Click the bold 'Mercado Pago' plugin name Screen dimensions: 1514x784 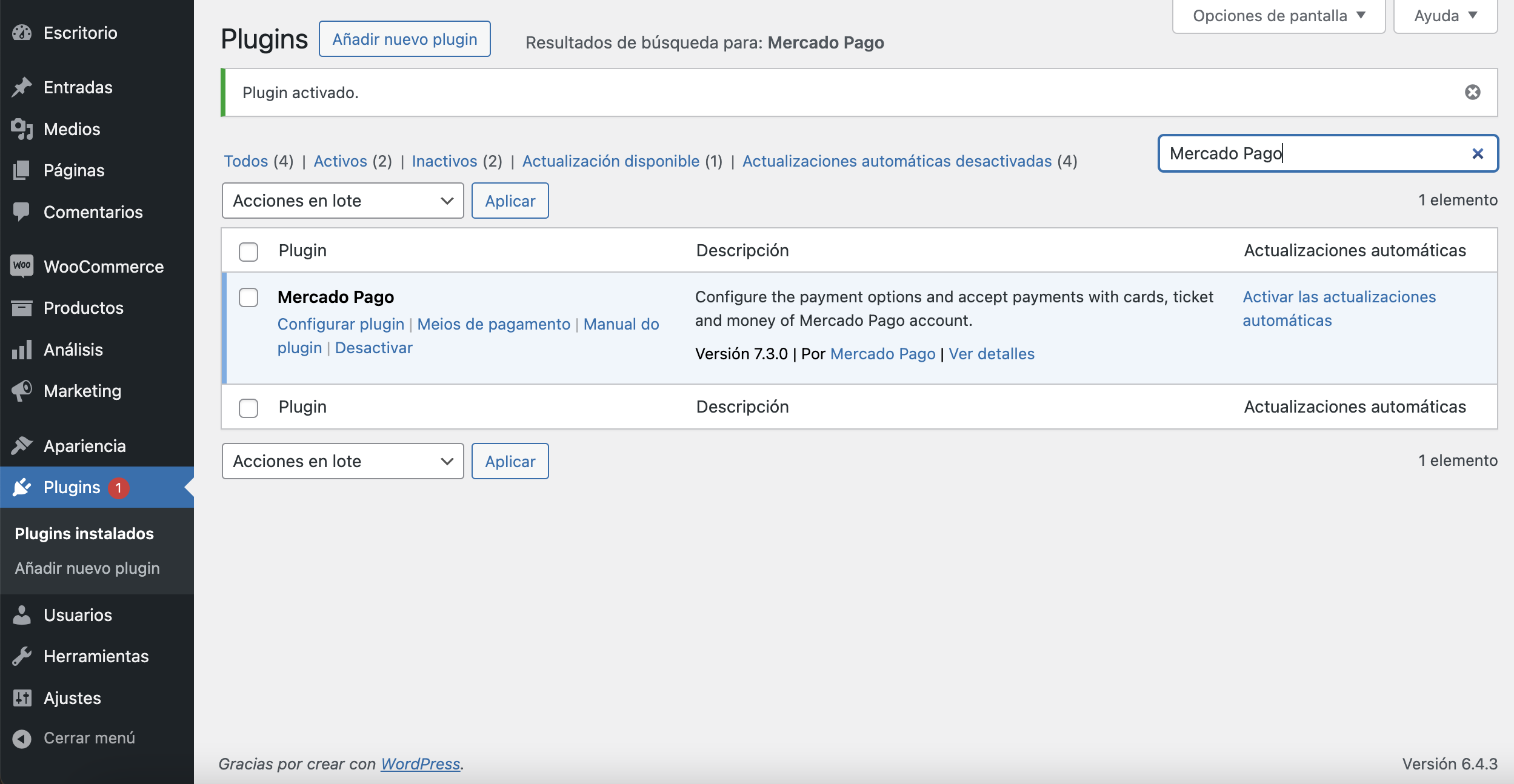pos(336,297)
